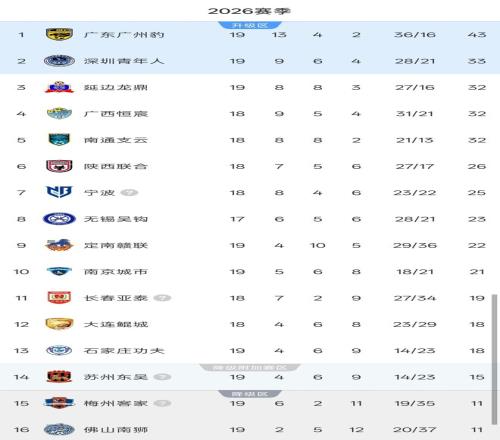Open the 无锡吴钩 round badge

[59, 219]
